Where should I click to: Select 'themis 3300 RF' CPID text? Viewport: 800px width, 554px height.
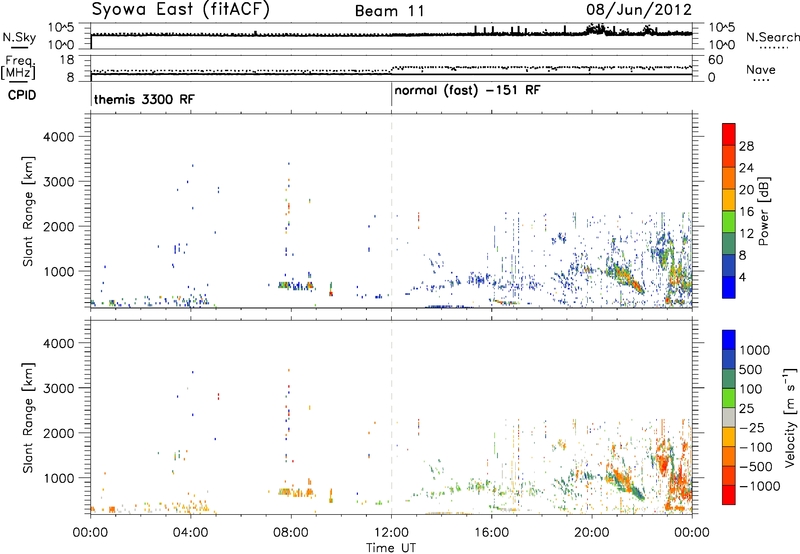coord(144,99)
